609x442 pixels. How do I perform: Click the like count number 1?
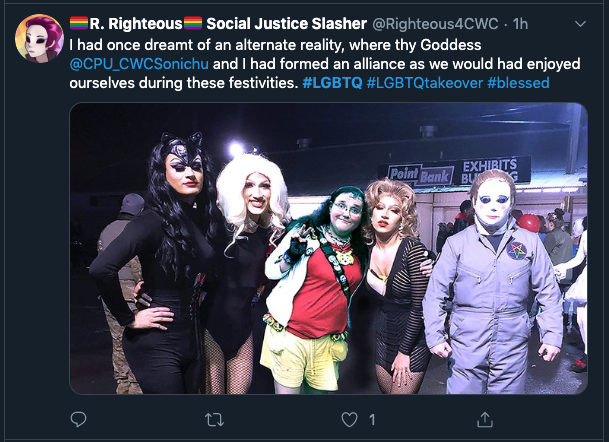coord(372,420)
